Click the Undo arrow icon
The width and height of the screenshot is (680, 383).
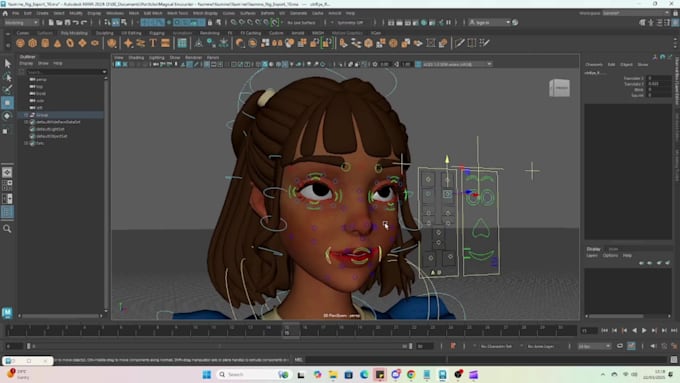click(76, 22)
